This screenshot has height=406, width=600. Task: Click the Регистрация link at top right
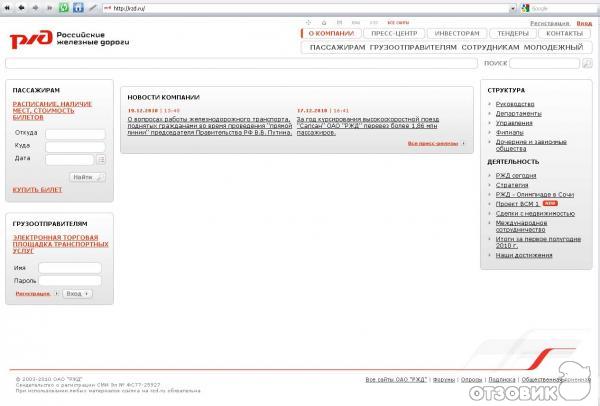coord(548,22)
